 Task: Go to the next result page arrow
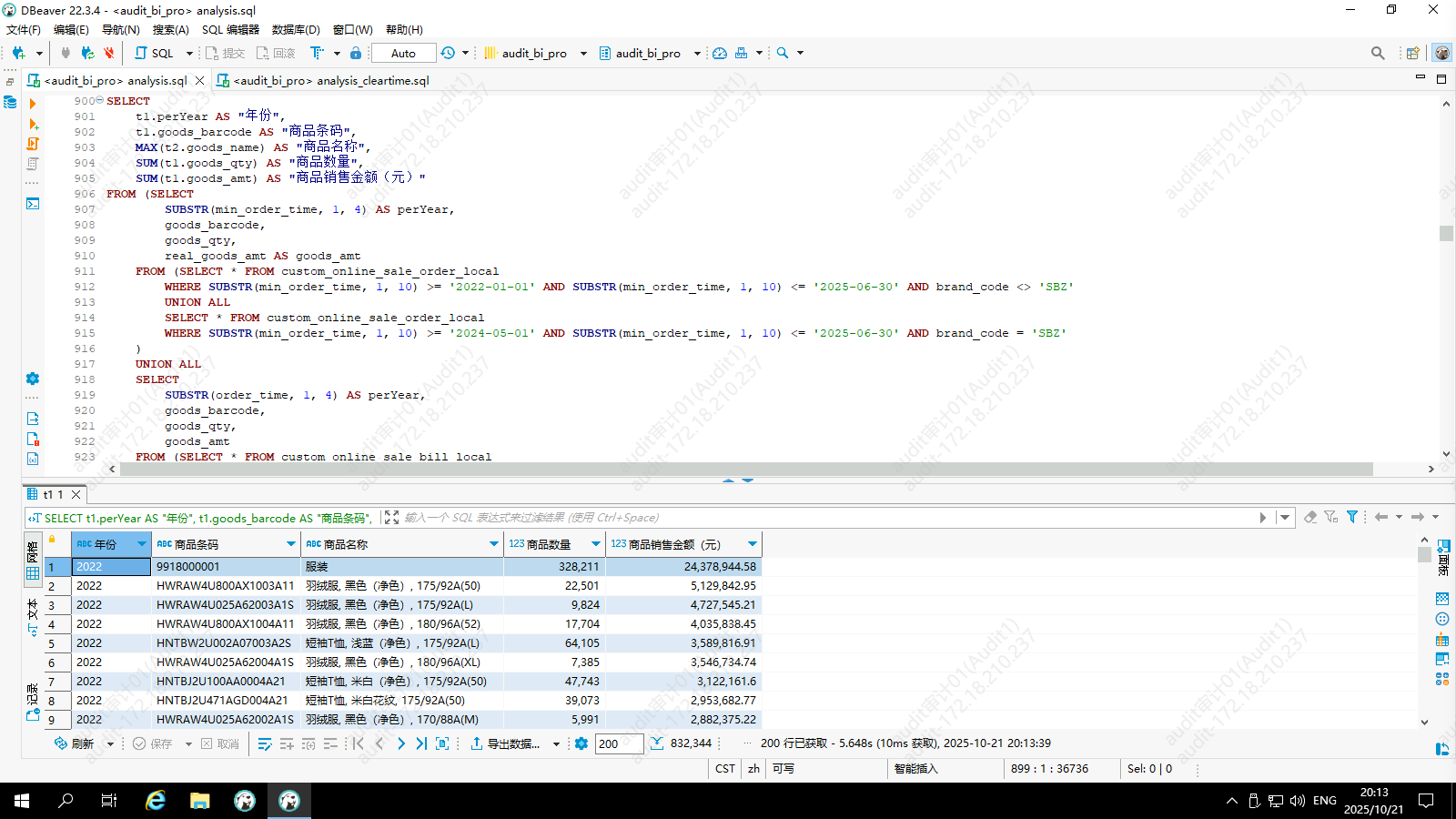[400, 743]
